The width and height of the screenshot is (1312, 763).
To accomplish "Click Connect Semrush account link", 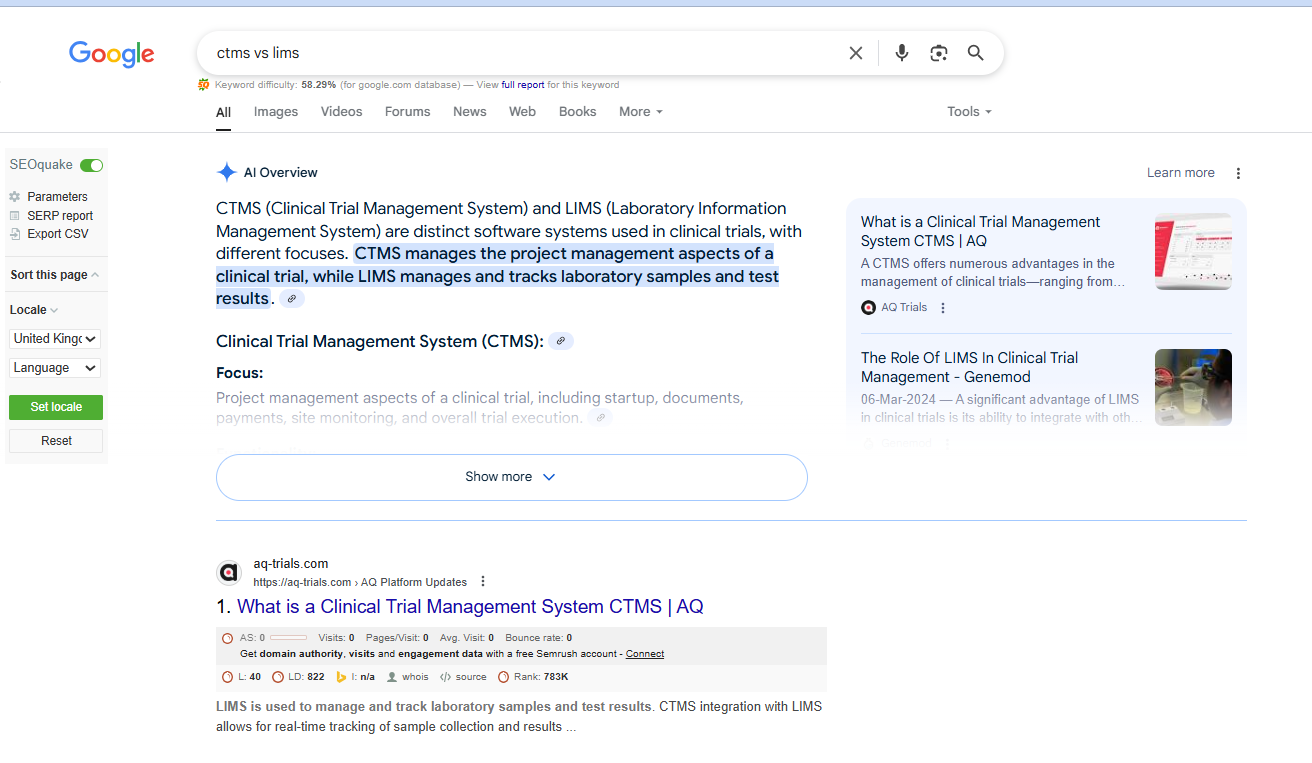I will [645, 654].
